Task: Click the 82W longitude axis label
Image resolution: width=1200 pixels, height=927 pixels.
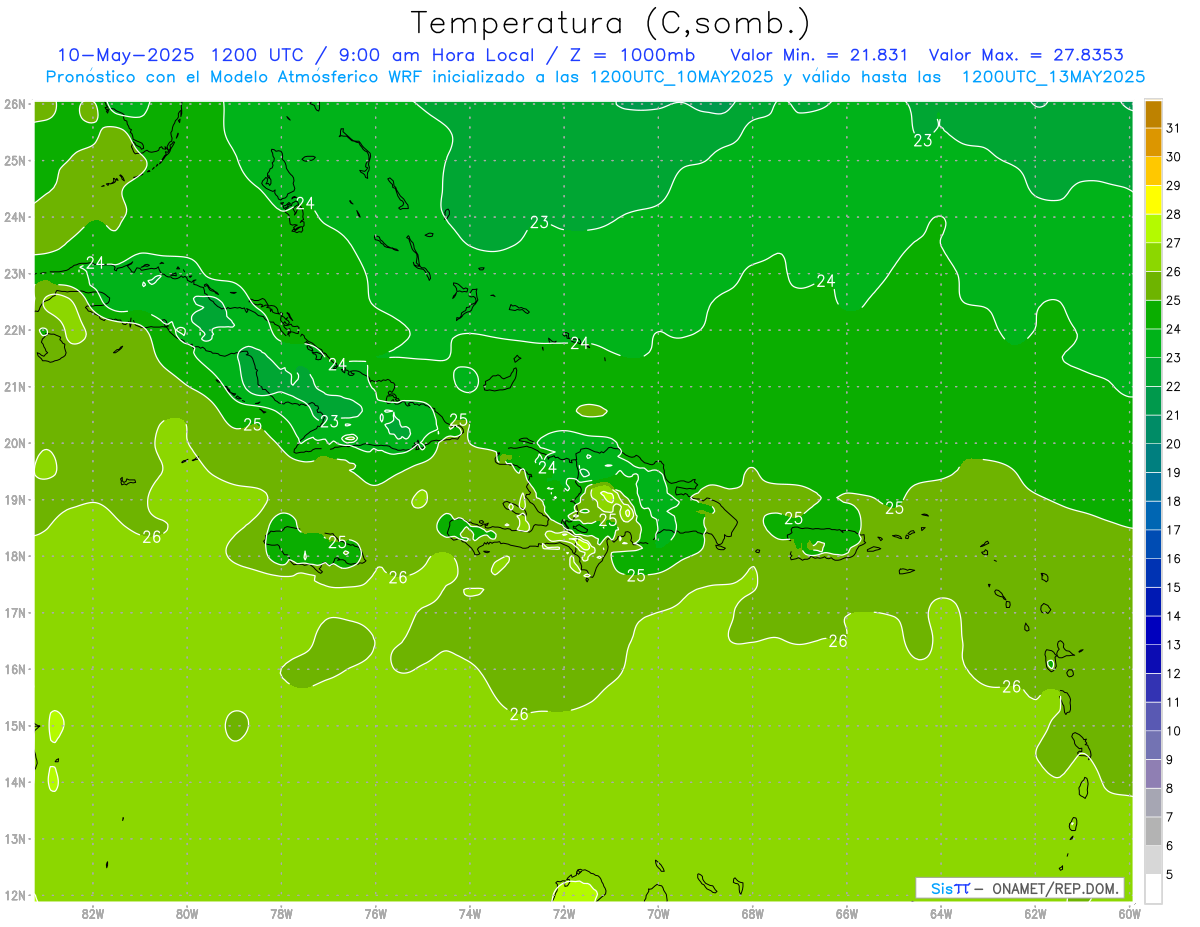Action: [93, 913]
